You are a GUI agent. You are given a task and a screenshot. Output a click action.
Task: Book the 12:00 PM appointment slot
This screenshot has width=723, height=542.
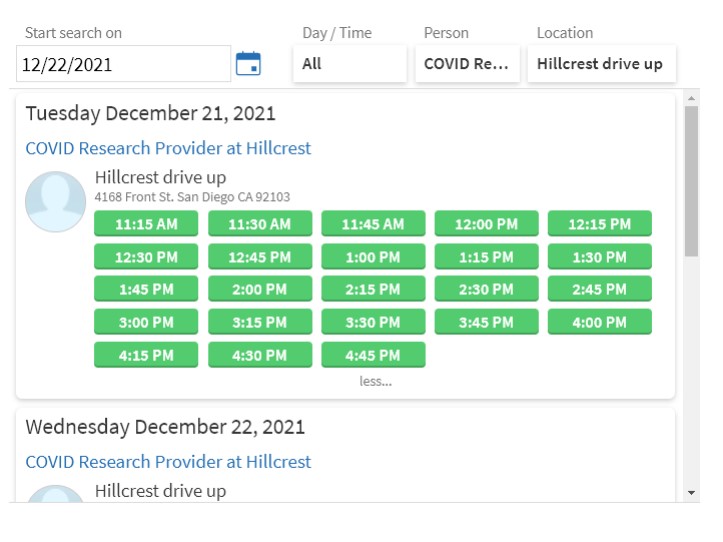(486, 224)
